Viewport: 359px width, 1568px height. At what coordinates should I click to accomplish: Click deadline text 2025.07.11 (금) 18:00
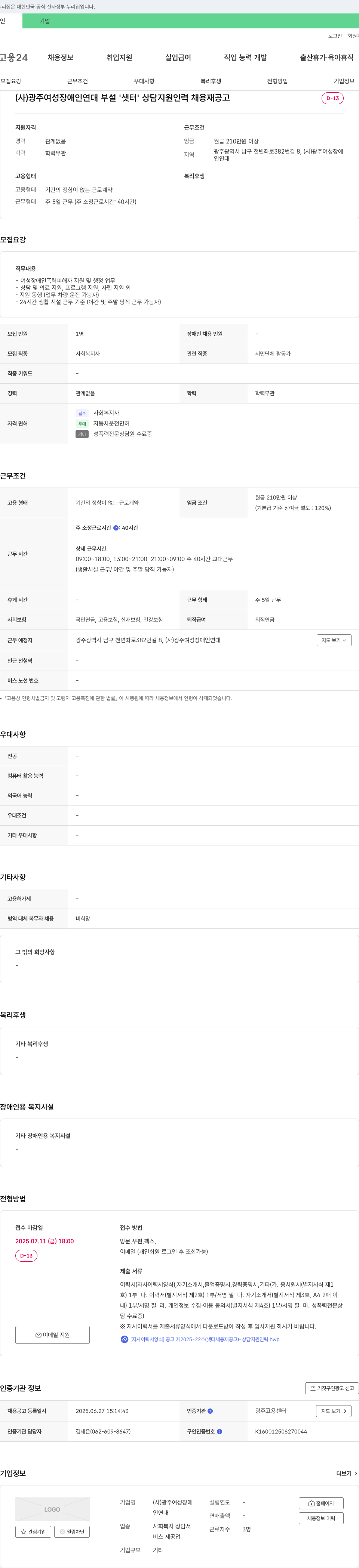(x=45, y=1240)
